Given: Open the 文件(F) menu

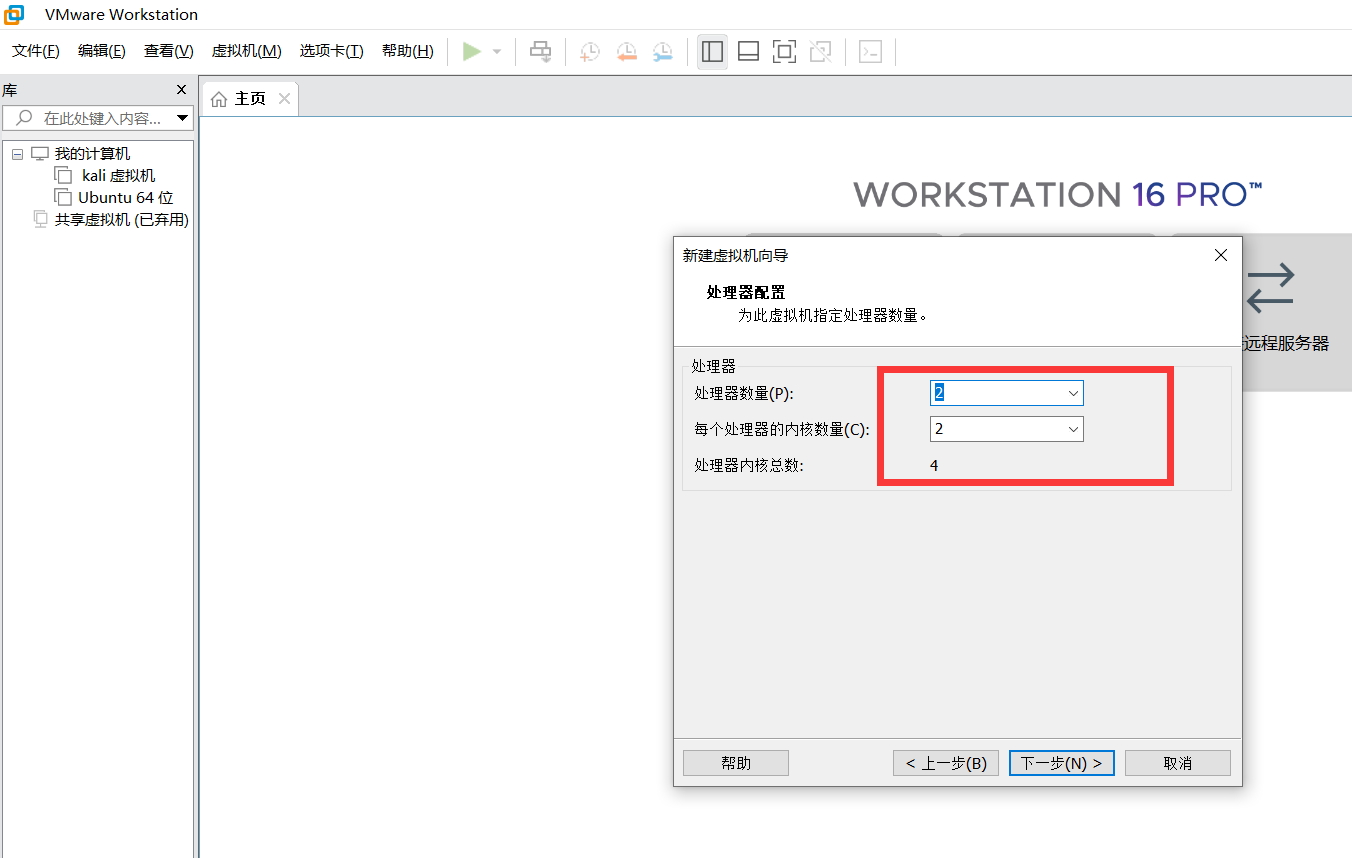Looking at the screenshot, I should (x=36, y=51).
